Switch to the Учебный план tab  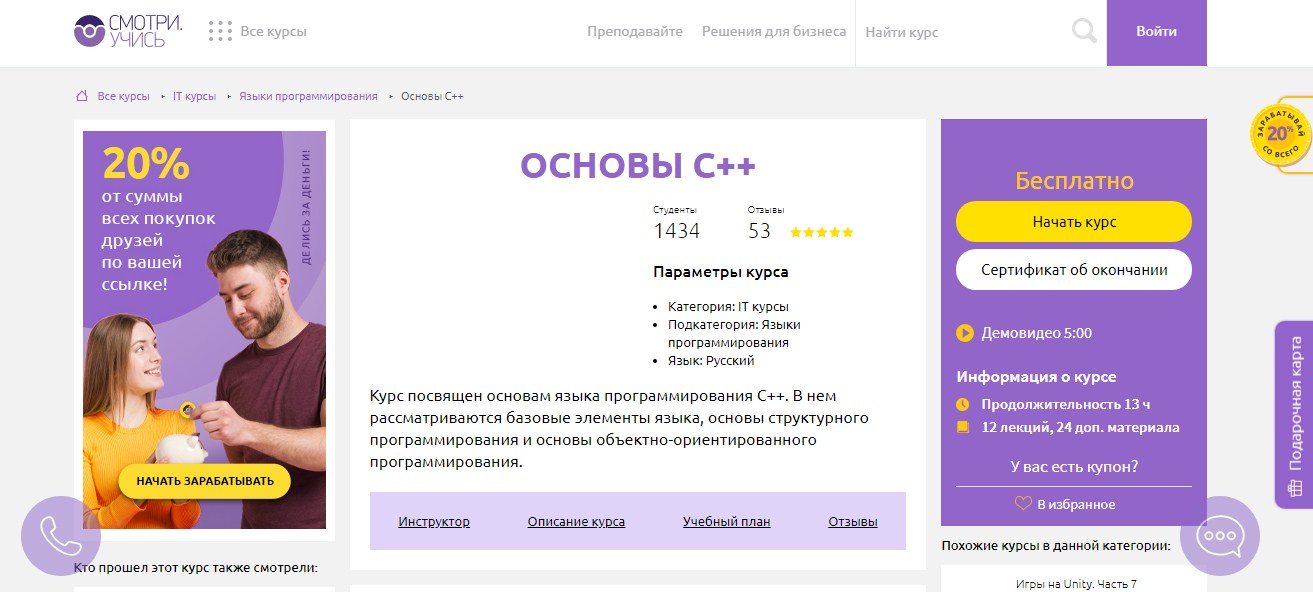(727, 522)
